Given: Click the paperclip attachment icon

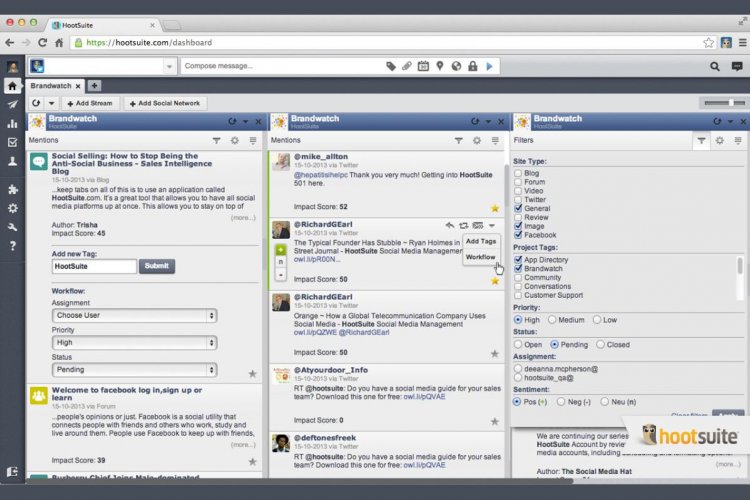Looking at the screenshot, I should coord(407,66).
